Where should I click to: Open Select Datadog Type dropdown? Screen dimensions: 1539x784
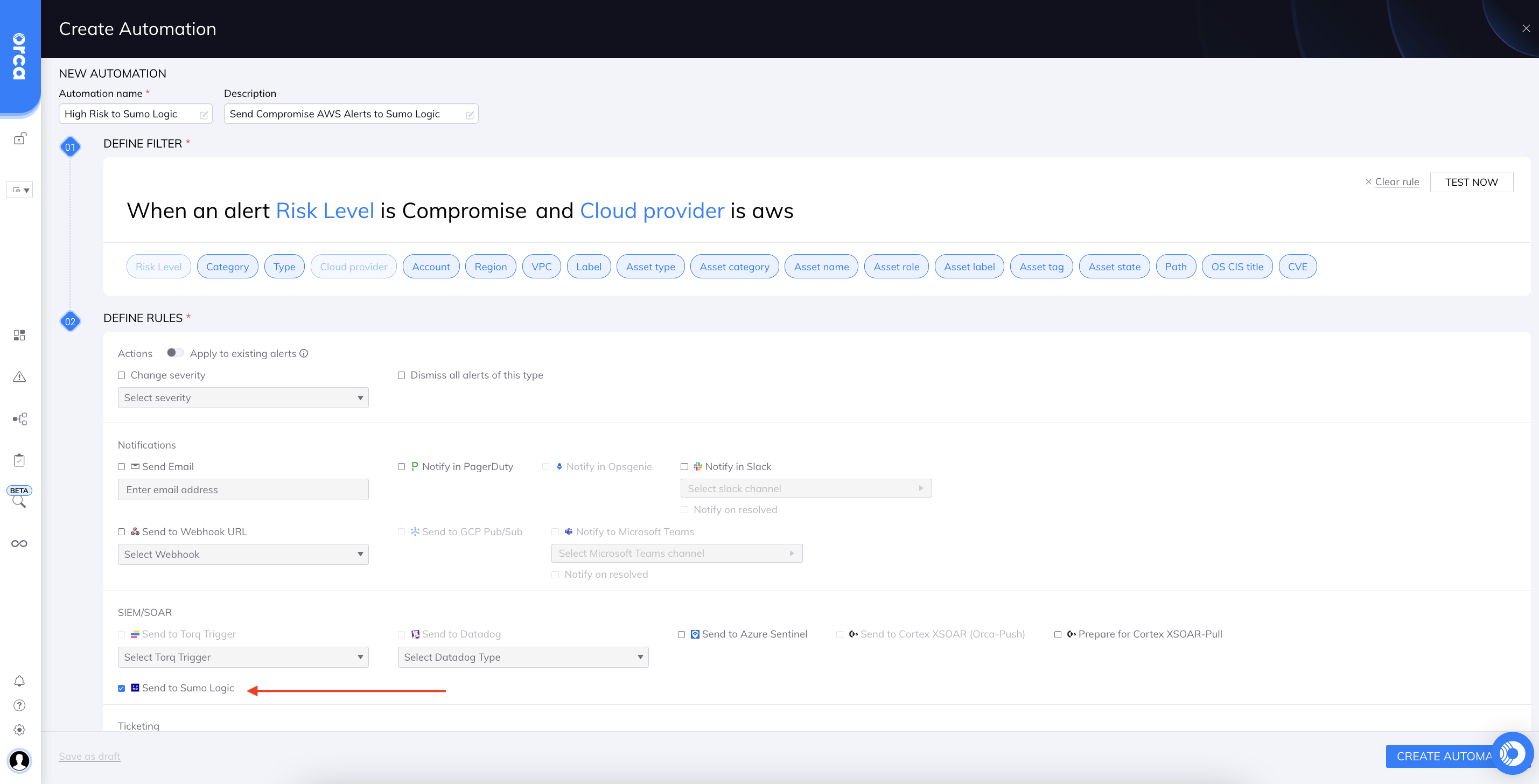[x=523, y=657]
